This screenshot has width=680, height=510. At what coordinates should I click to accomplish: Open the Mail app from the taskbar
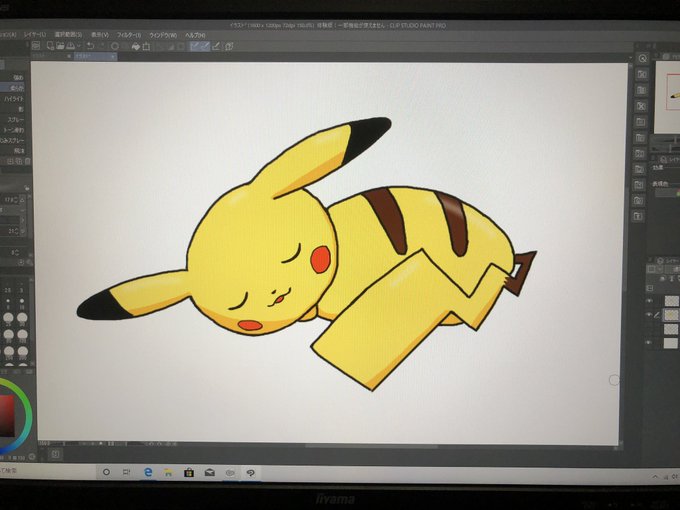(x=209, y=473)
